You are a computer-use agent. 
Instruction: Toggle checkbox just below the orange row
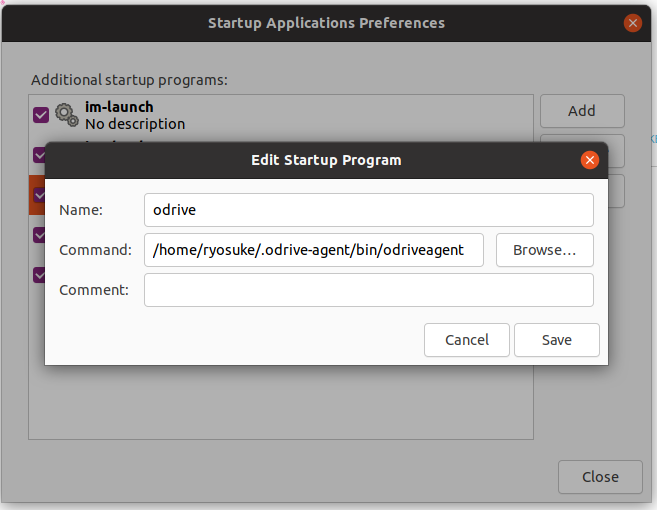click(x=39, y=235)
